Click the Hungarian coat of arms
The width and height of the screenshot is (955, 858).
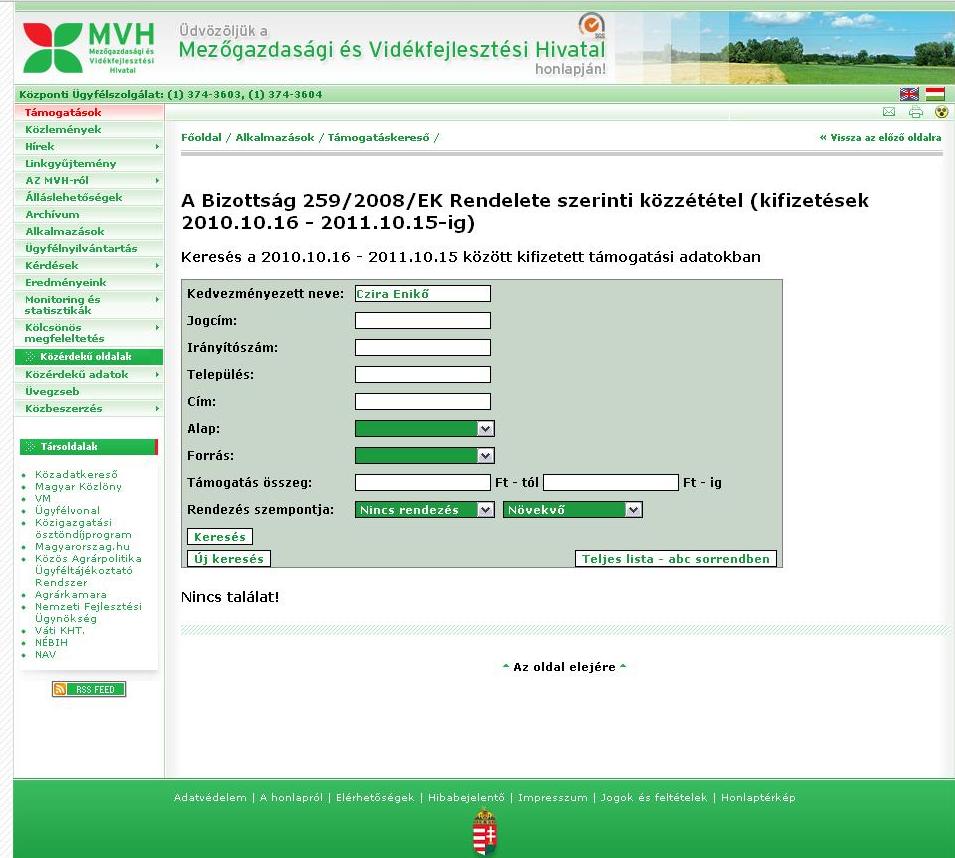click(485, 832)
